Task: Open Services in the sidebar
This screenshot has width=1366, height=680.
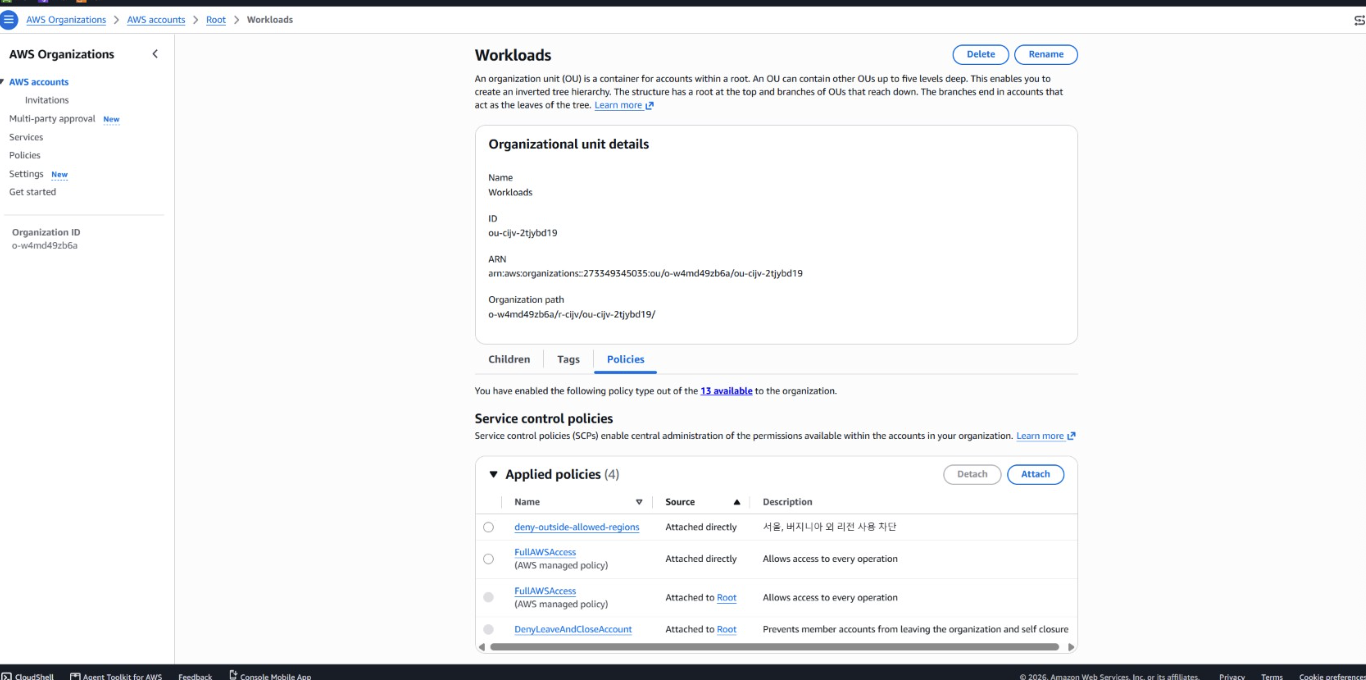Action: click(26, 137)
